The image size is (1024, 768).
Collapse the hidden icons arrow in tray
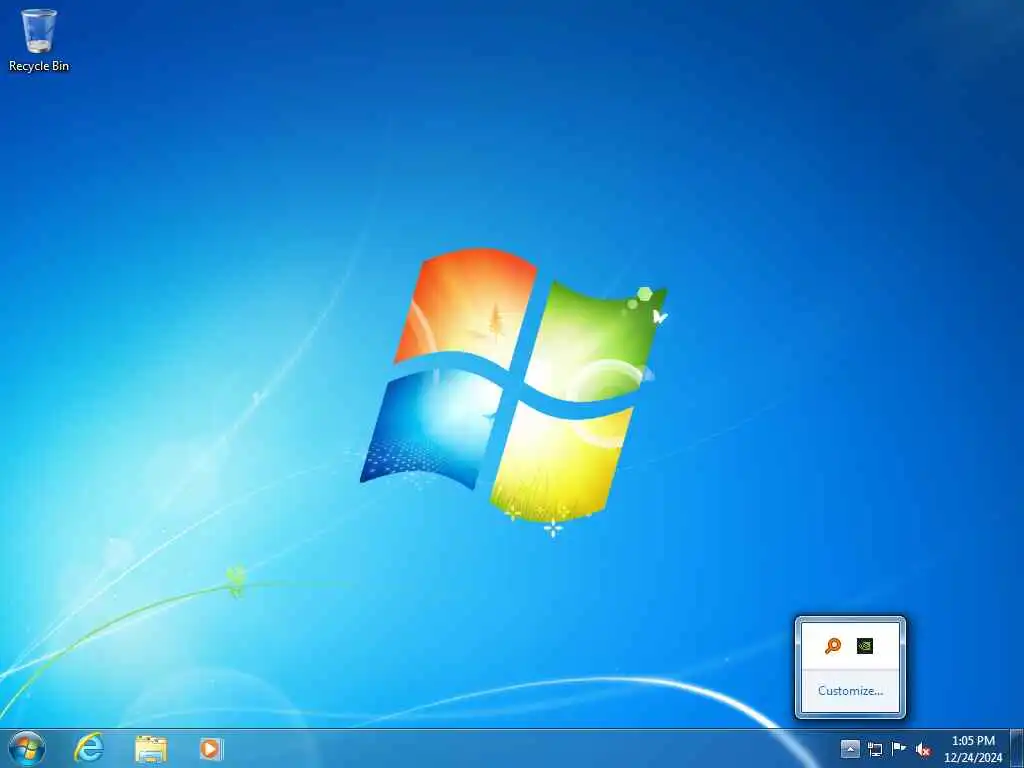tap(850, 748)
